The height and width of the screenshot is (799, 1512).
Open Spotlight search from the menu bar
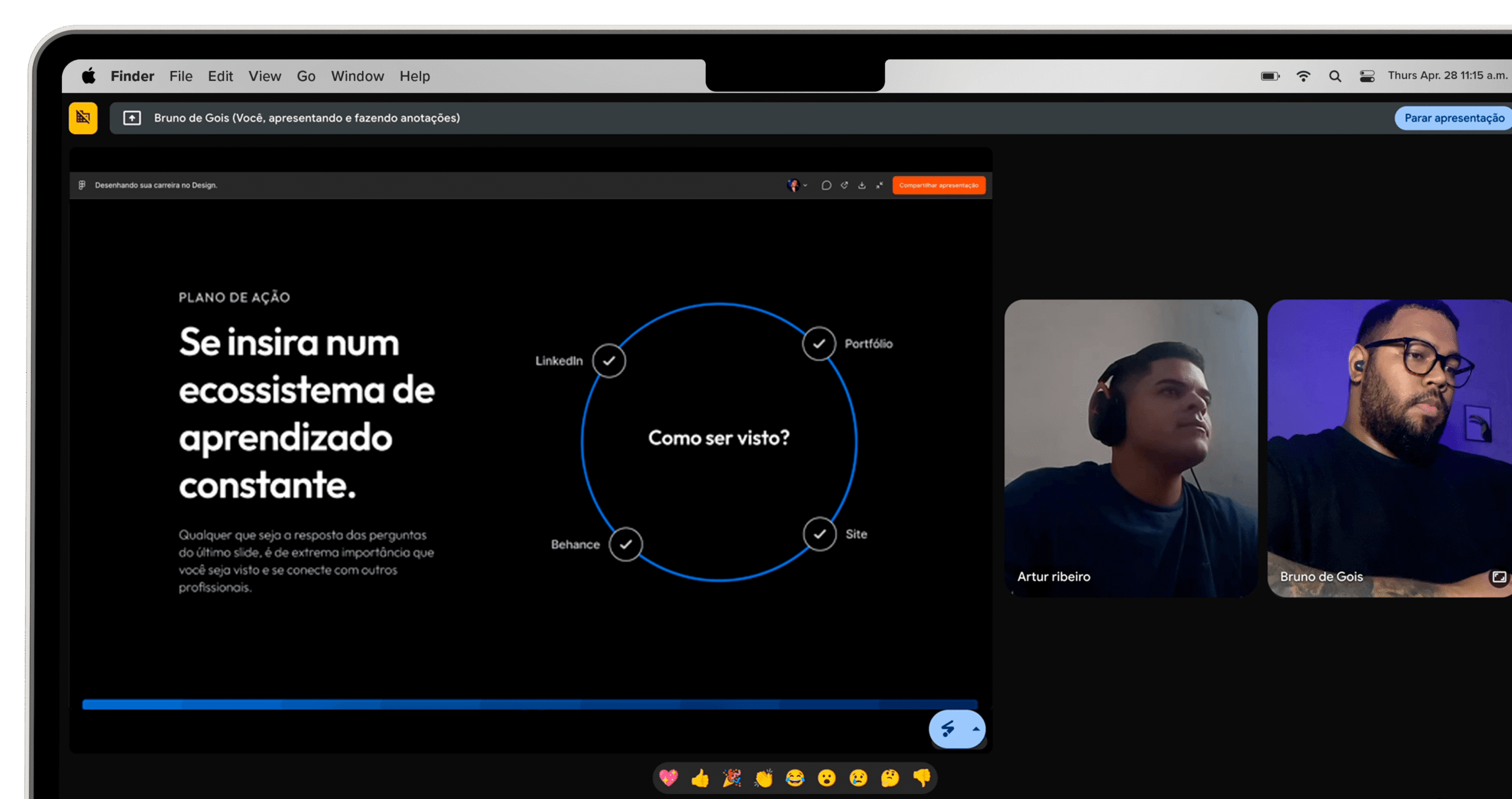tap(1335, 76)
